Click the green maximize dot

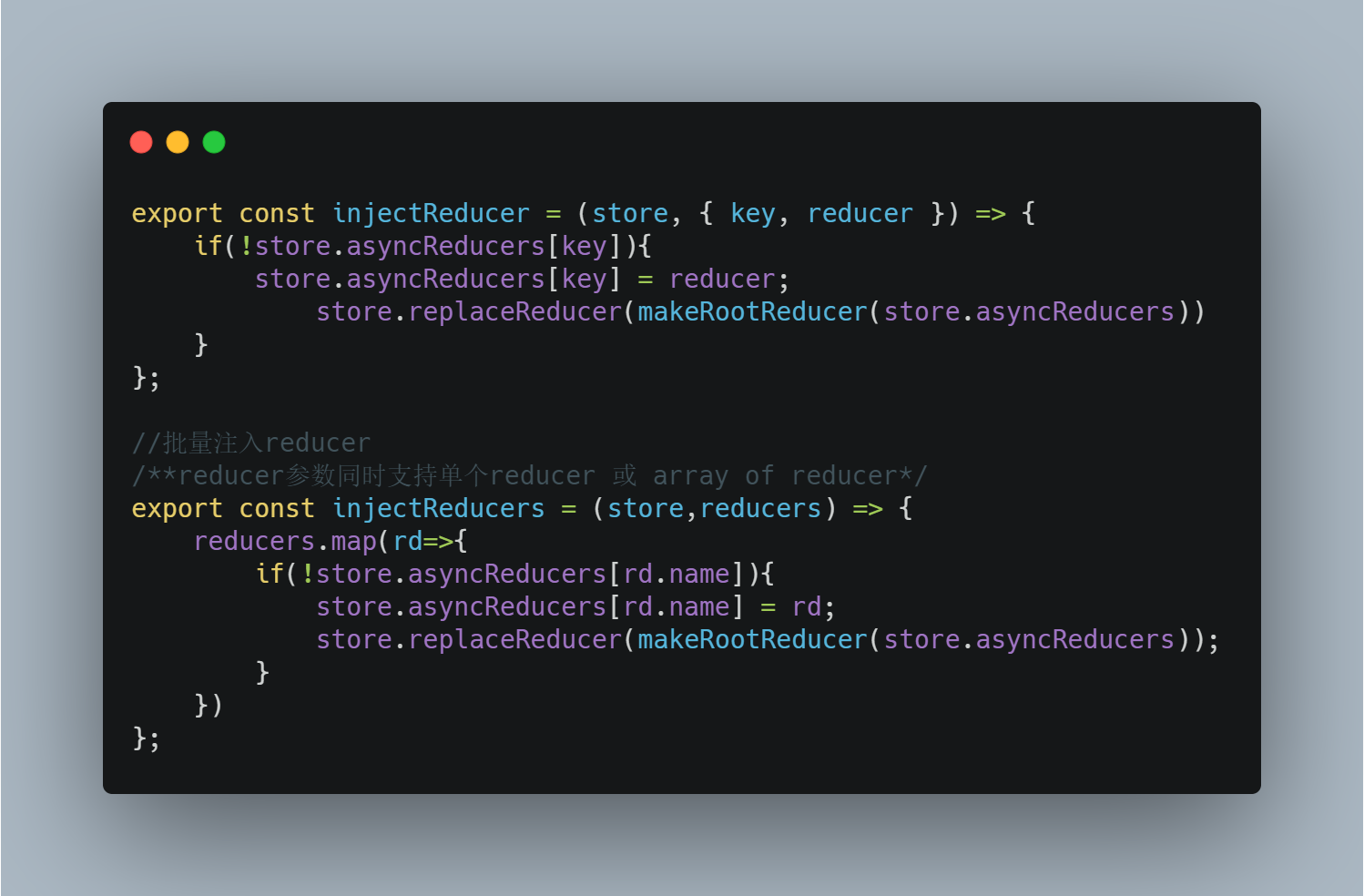click(214, 142)
